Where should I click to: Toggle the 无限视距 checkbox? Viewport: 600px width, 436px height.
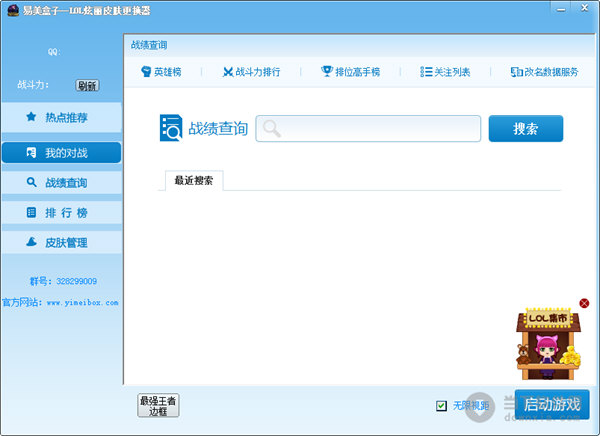coord(441,405)
